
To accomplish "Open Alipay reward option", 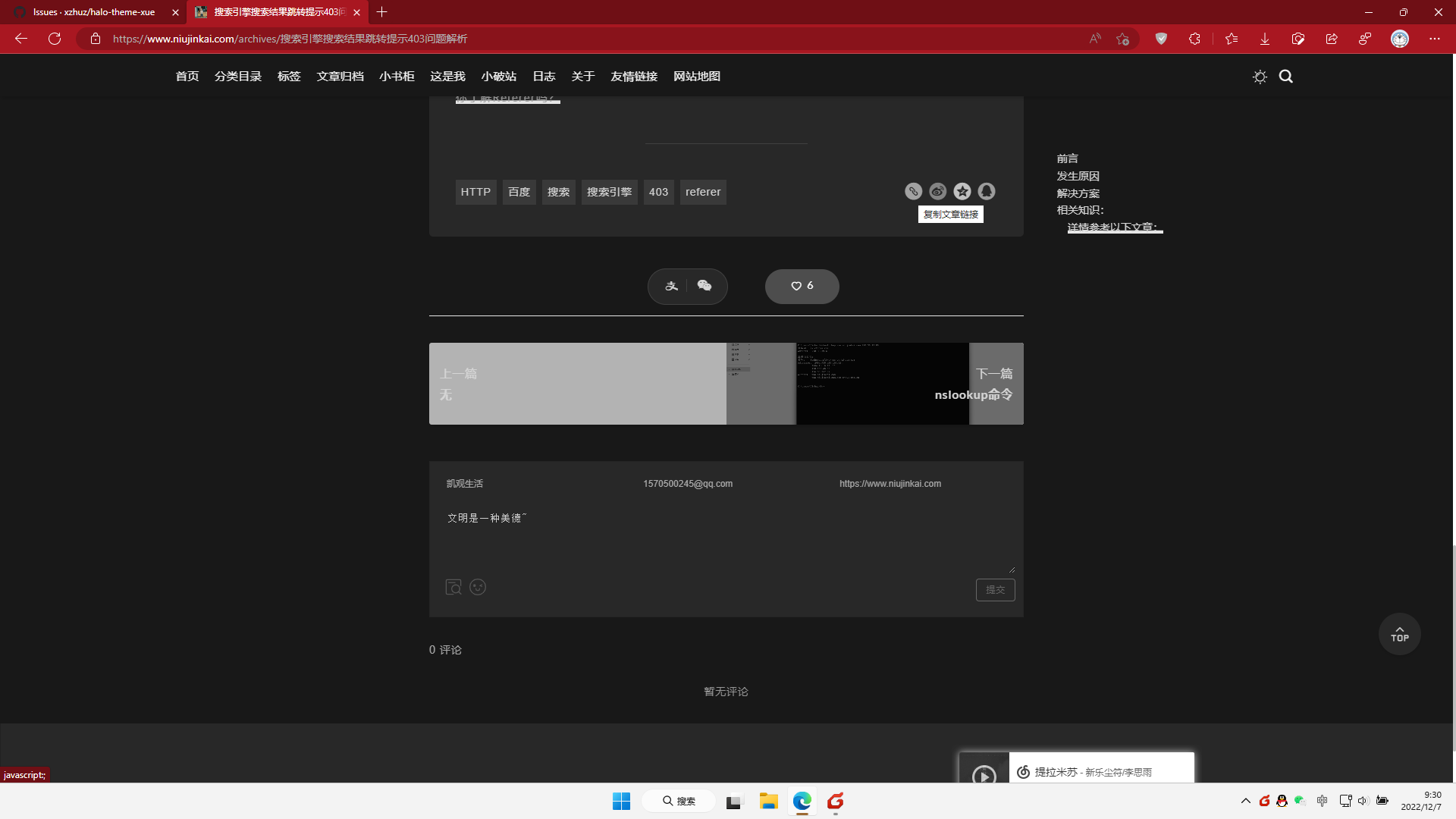I will (x=671, y=286).
